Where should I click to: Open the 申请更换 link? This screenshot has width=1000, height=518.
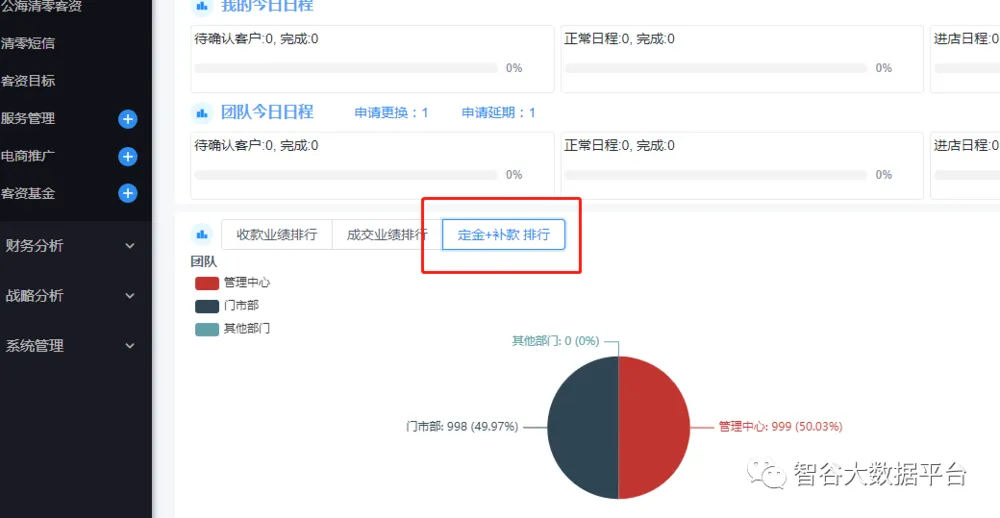click(391, 113)
